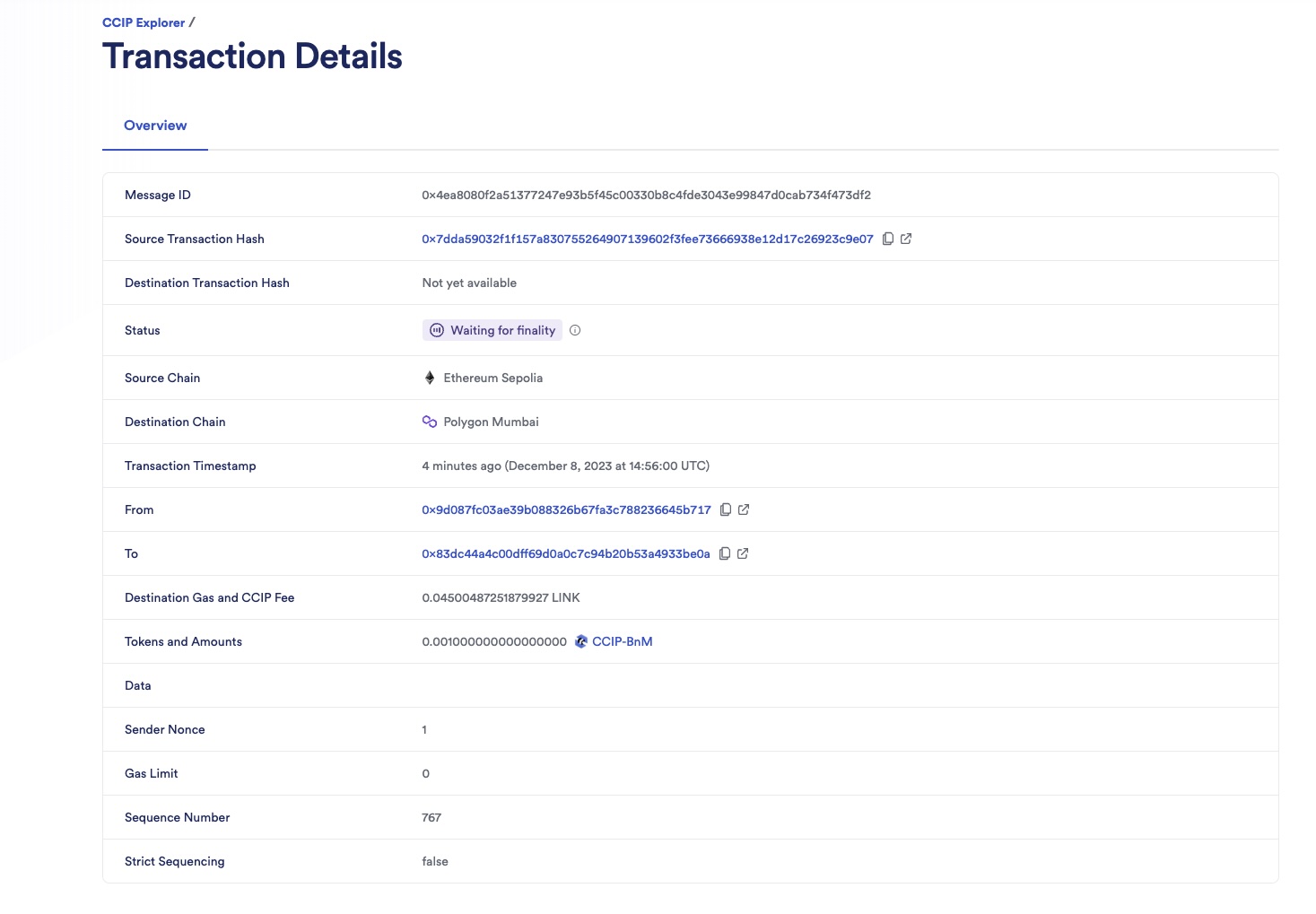The height and width of the screenshot is (914, 1316).
Task: Click the Sequence Number label
Action: [x=178, y=817]
